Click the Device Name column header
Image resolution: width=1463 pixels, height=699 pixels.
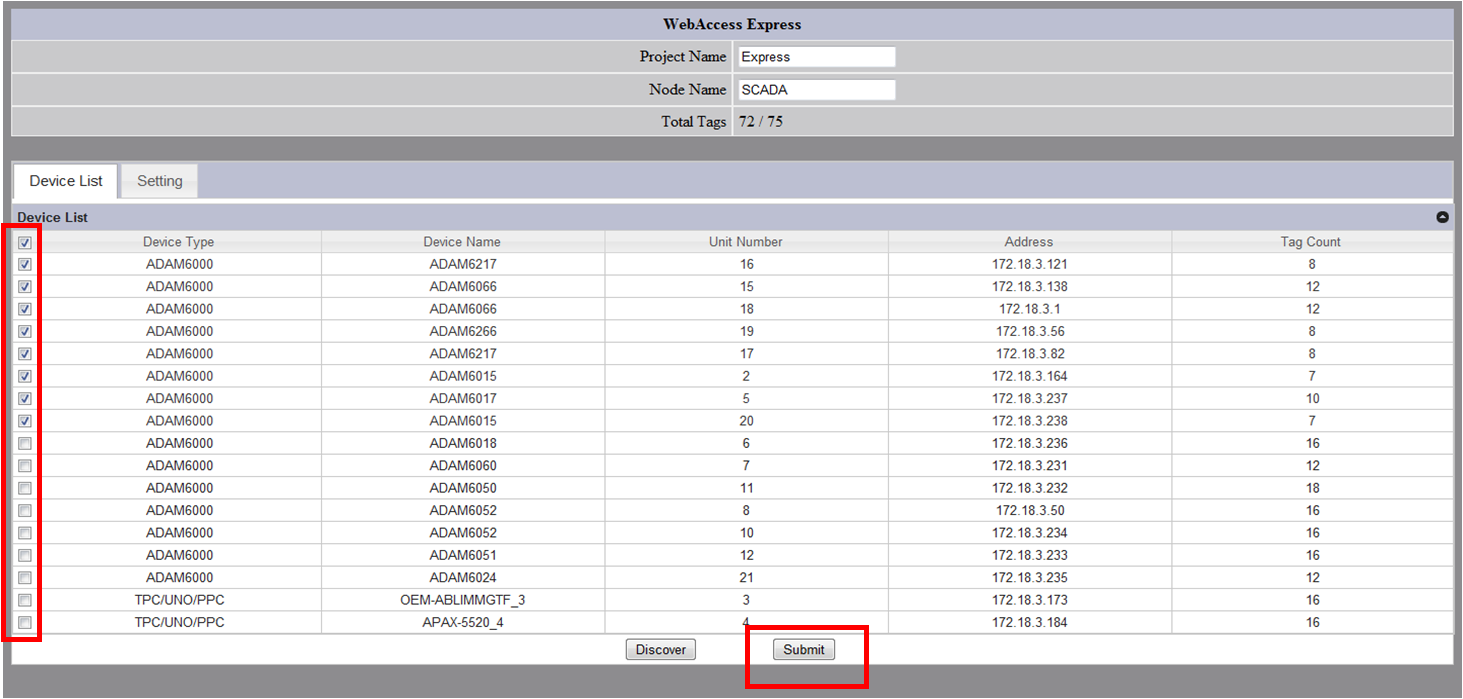click(462, 242)
